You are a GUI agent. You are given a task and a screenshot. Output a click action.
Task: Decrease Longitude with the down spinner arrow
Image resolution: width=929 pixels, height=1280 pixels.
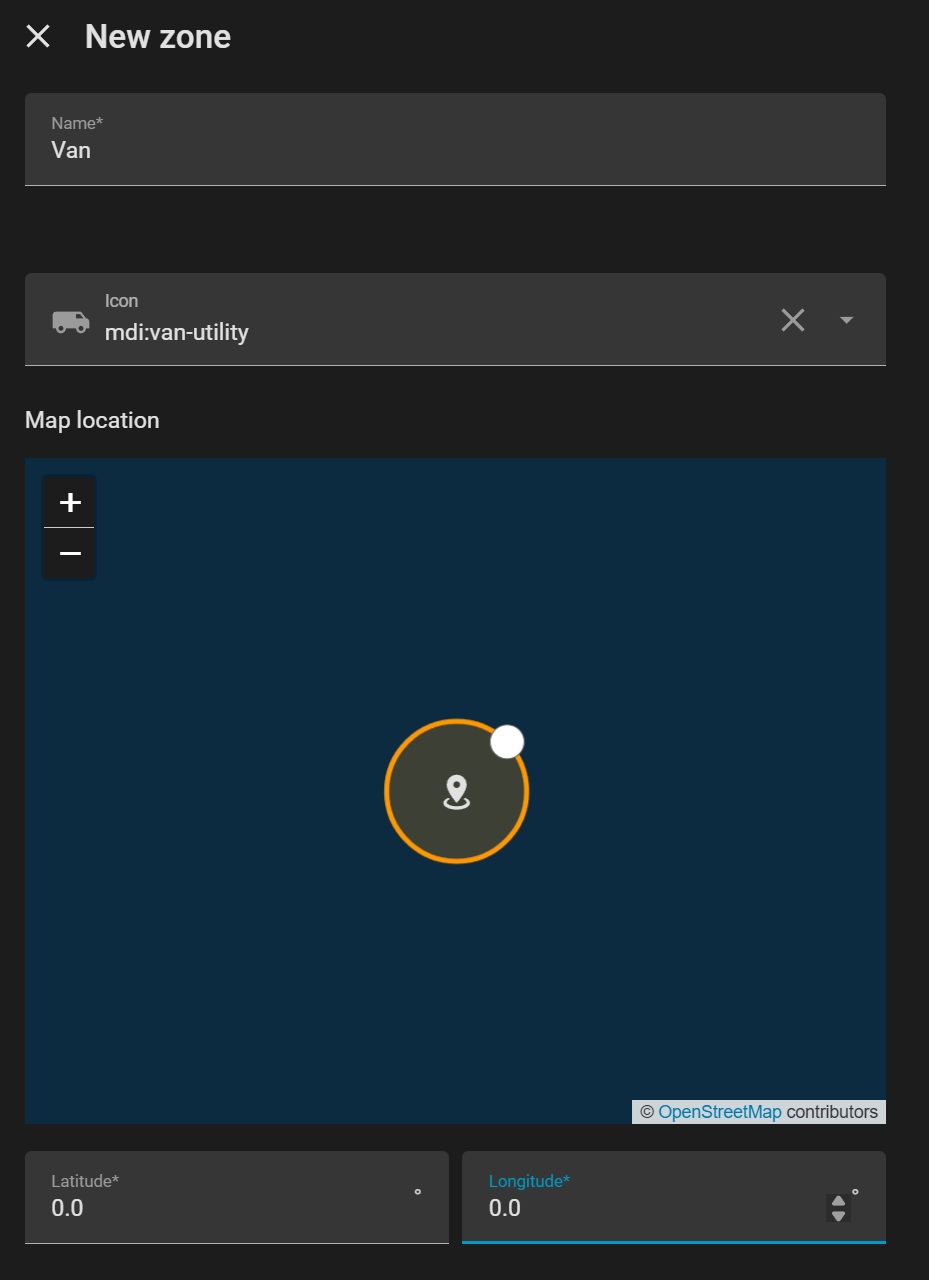pyautogui.click(x=838, y=1216)
